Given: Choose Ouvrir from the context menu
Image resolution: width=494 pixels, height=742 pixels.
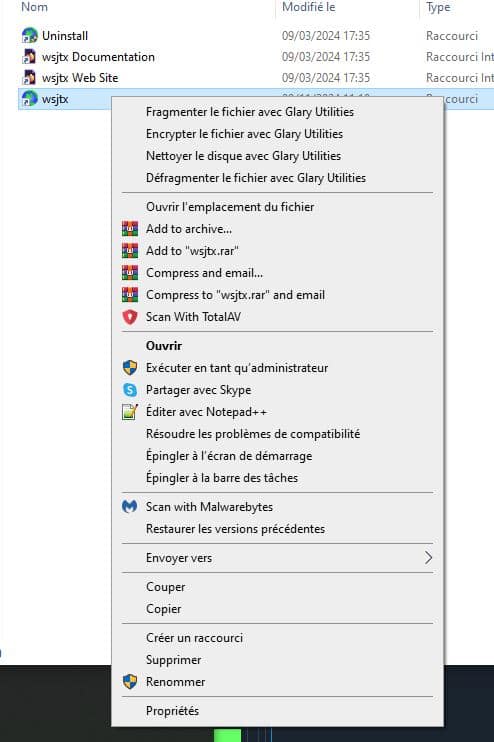Looking at the screenshot, I should coord(164,346).
